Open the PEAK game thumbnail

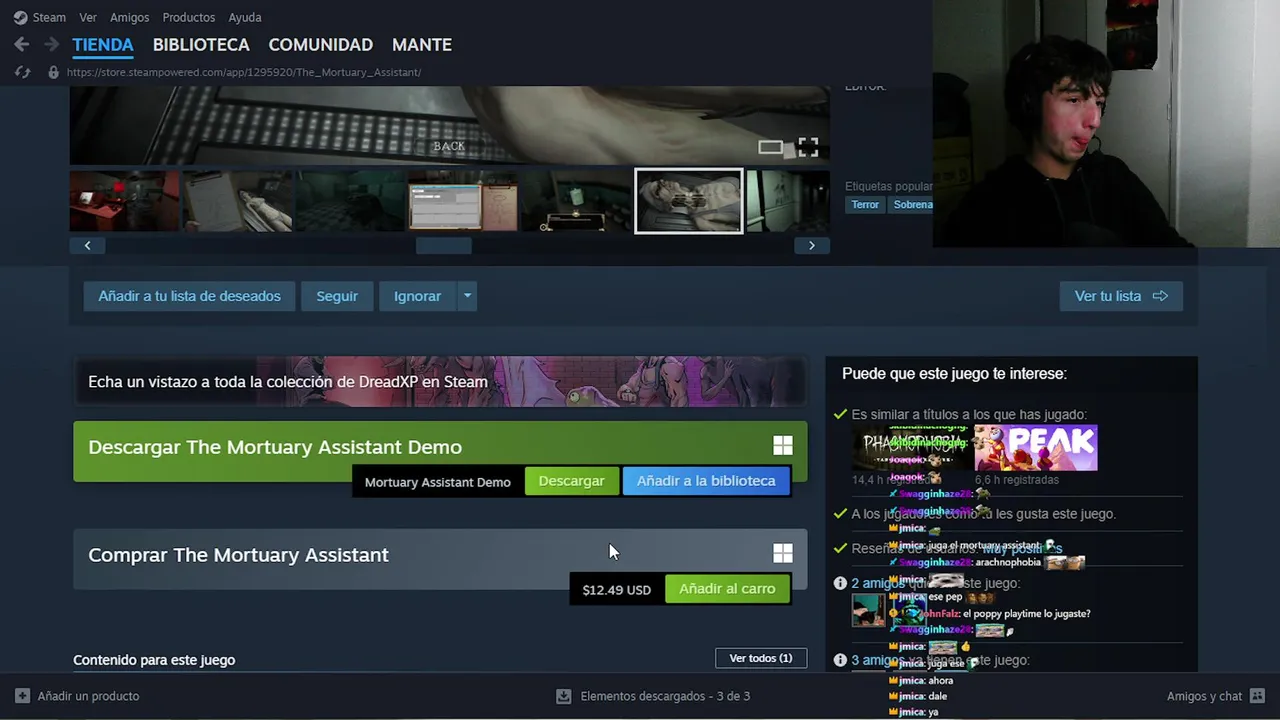point(1036,448)
